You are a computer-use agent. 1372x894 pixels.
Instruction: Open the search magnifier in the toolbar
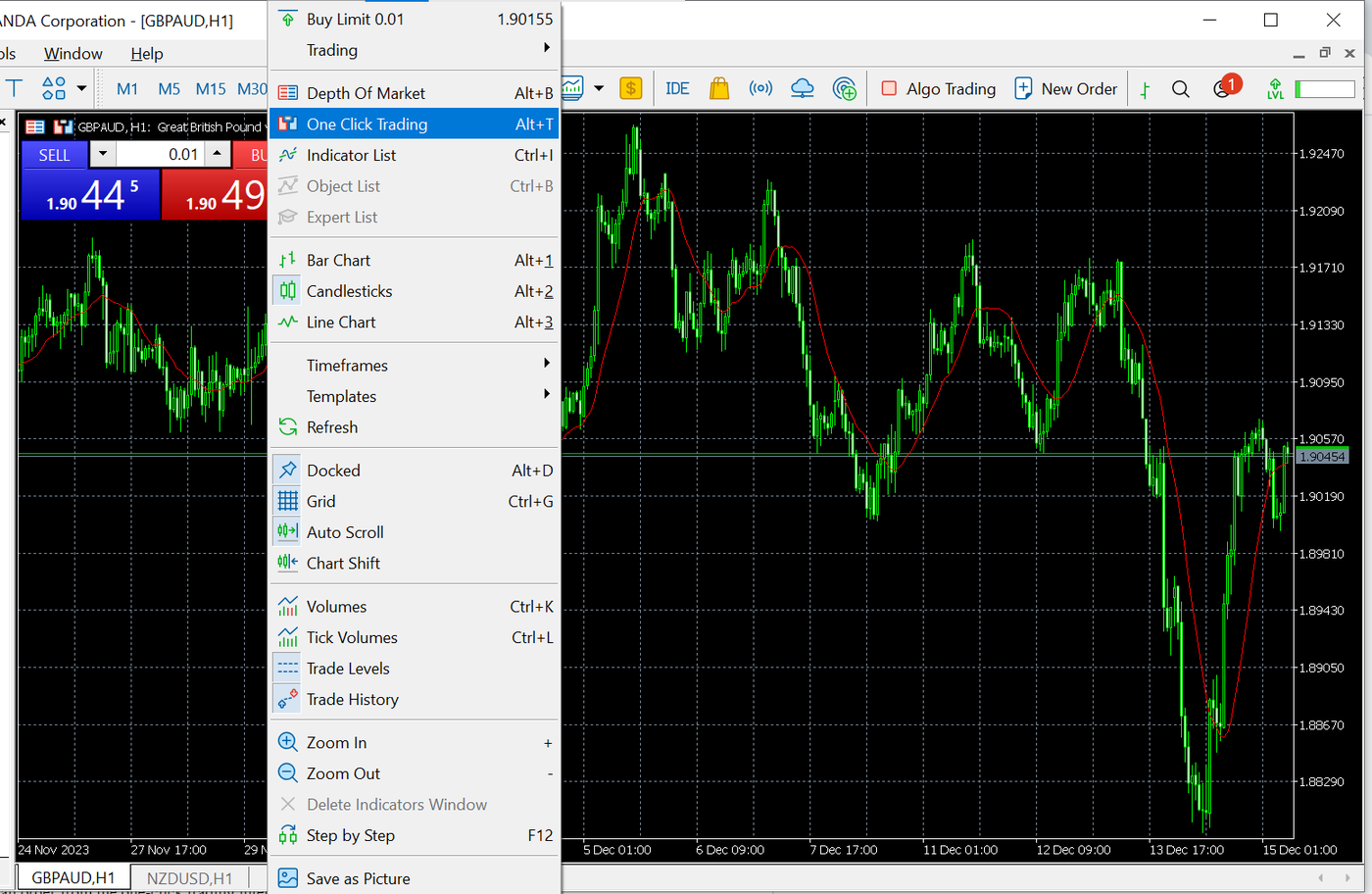(x=1180, y=88)
